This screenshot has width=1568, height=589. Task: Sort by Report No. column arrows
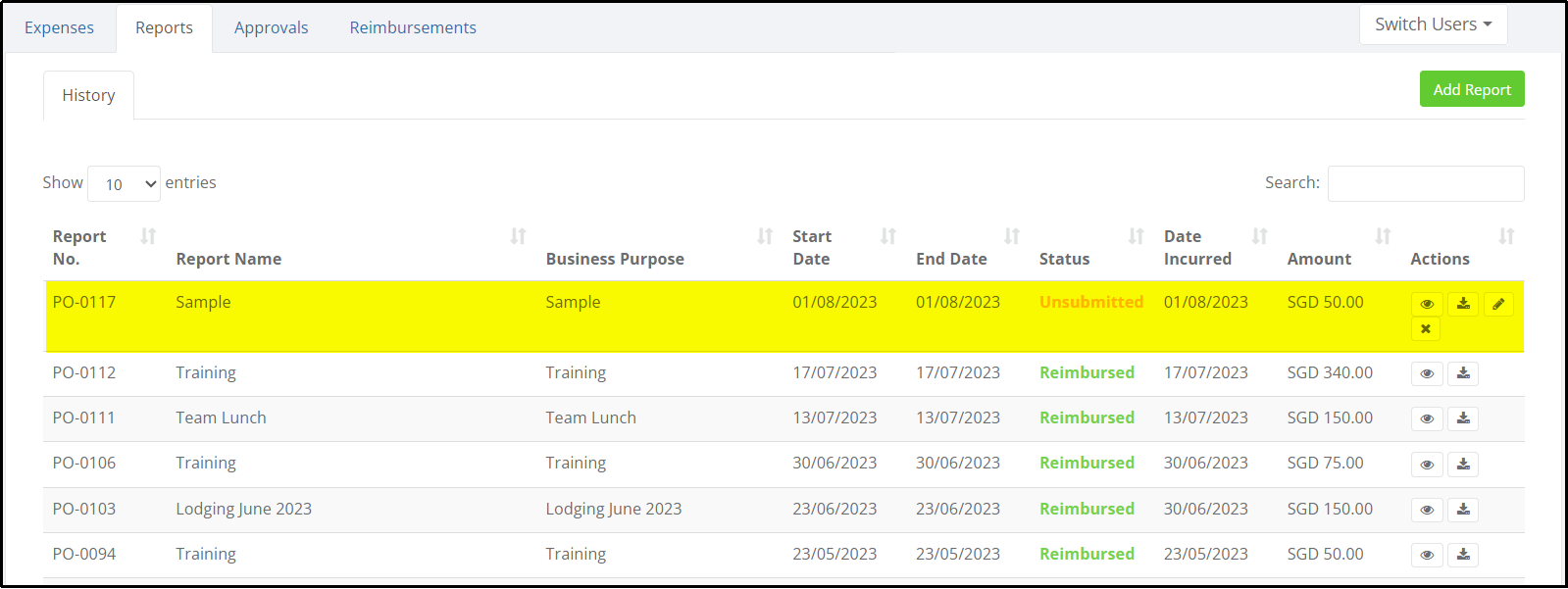[148, 236]
